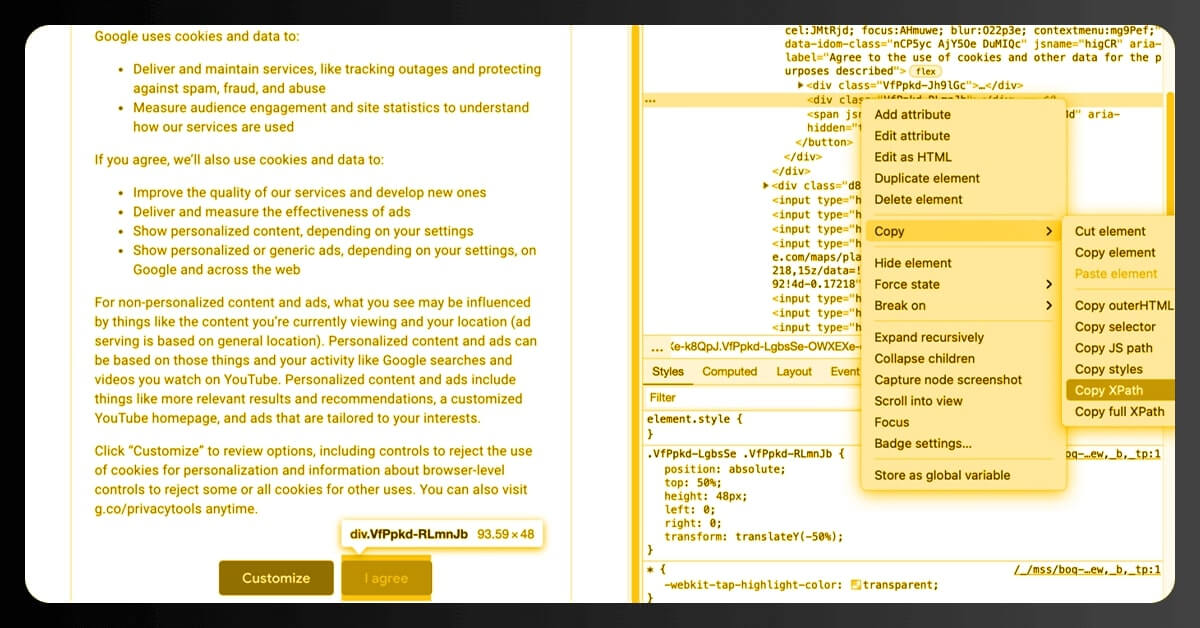
Task: Choose Copy element in the submenu
Action: click(x=1115, y=253)
